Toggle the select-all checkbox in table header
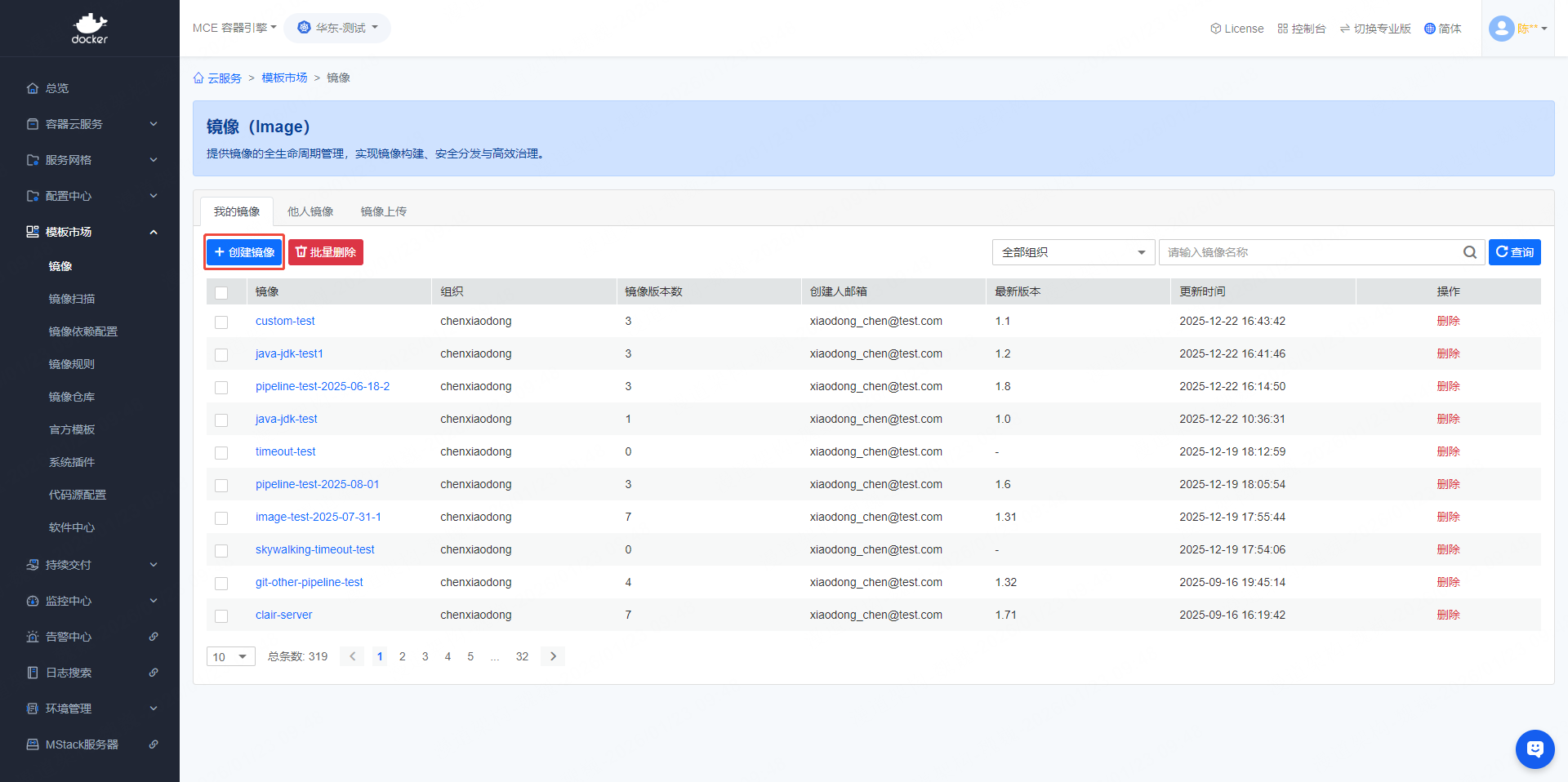Image resolution: width=1568 pixels, height=782 pixels. point(221,292)
